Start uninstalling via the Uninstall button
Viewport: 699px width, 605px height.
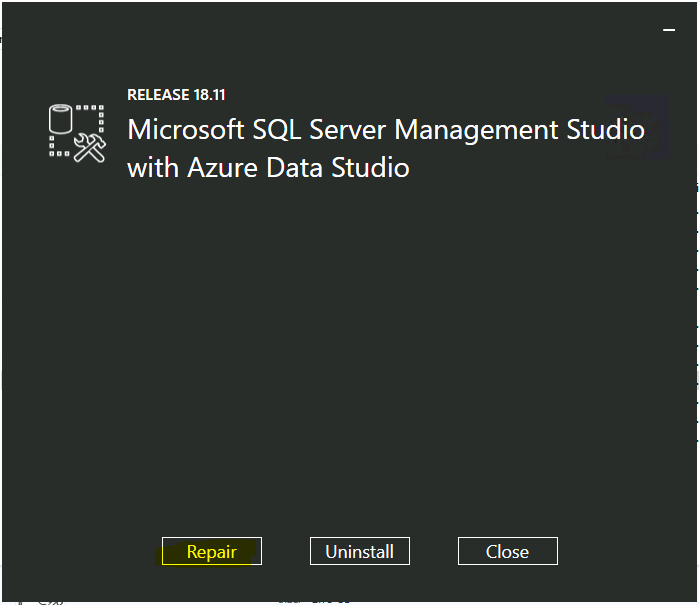[x=360, y=551]
